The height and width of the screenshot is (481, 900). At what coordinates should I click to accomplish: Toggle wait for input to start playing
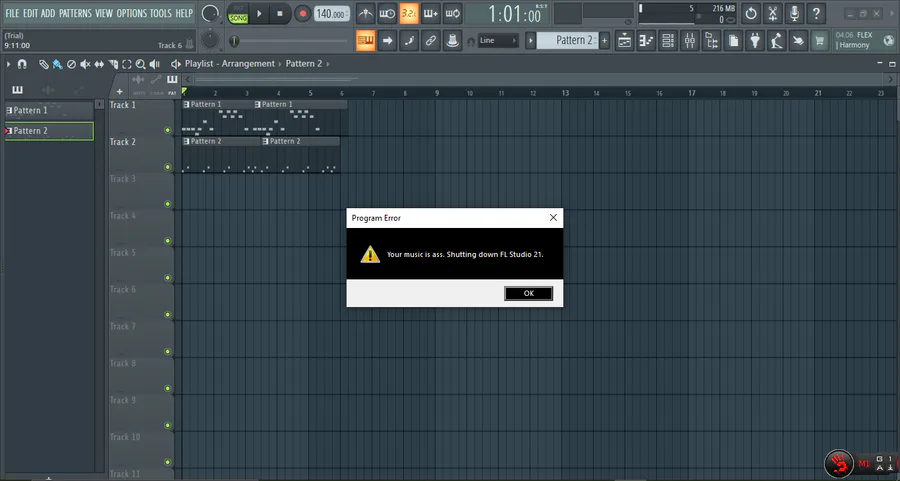pyautogui.click(x=387, y=13)
